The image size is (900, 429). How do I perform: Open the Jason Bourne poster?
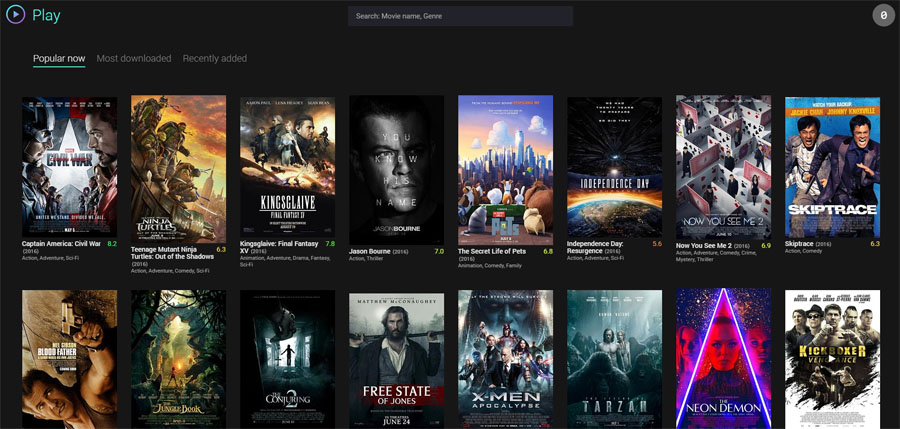click(x=397, y=170)
